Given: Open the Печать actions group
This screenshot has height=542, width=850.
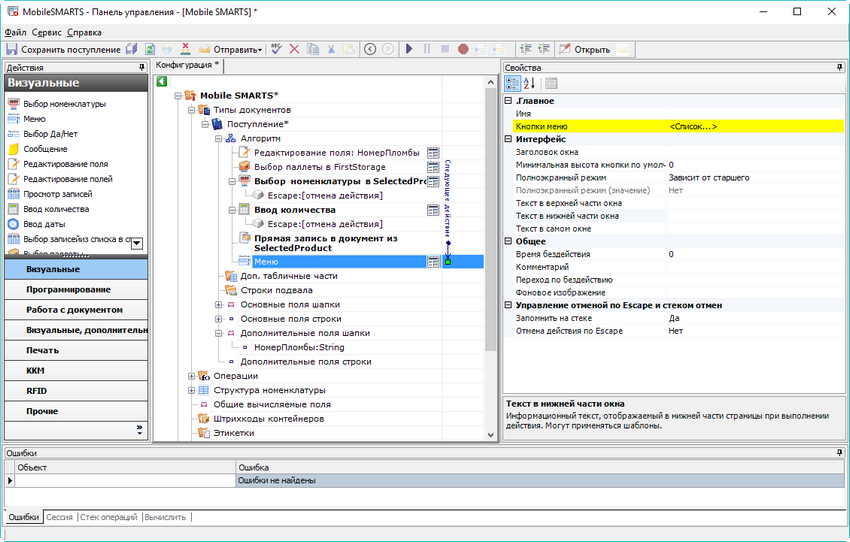Looking at the screenshot, I should click(76, 350).
